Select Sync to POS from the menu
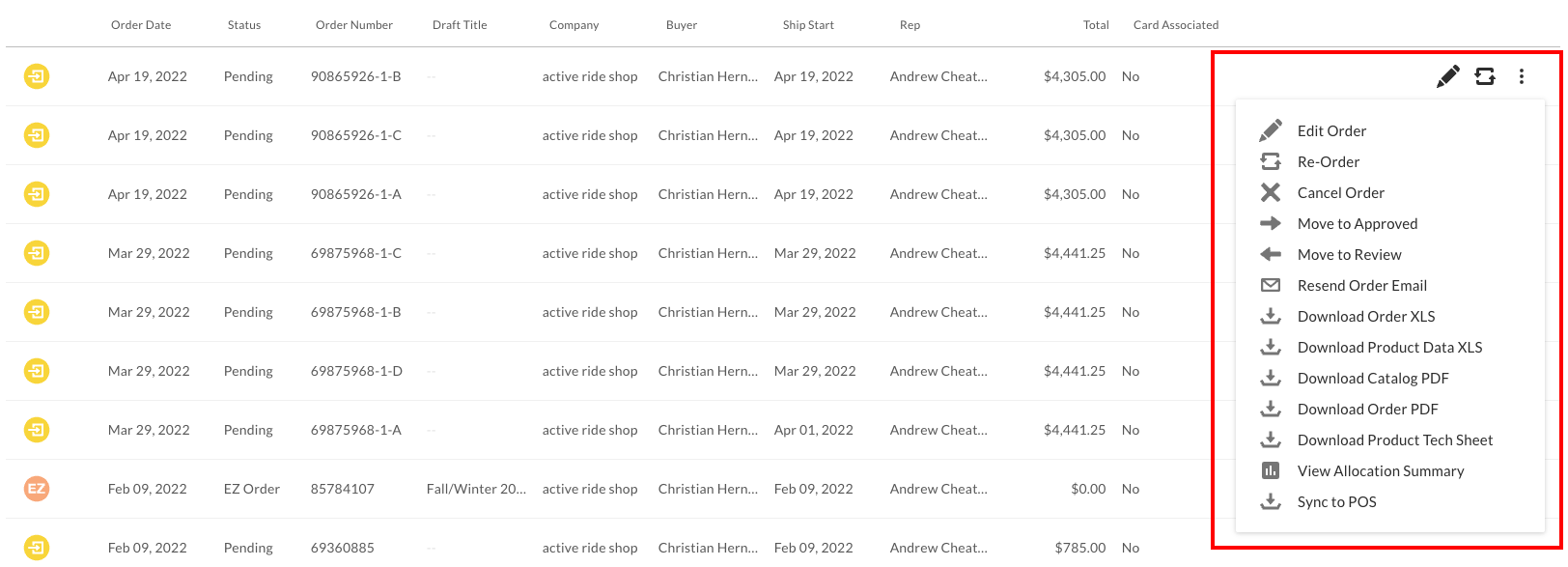 1336,501
